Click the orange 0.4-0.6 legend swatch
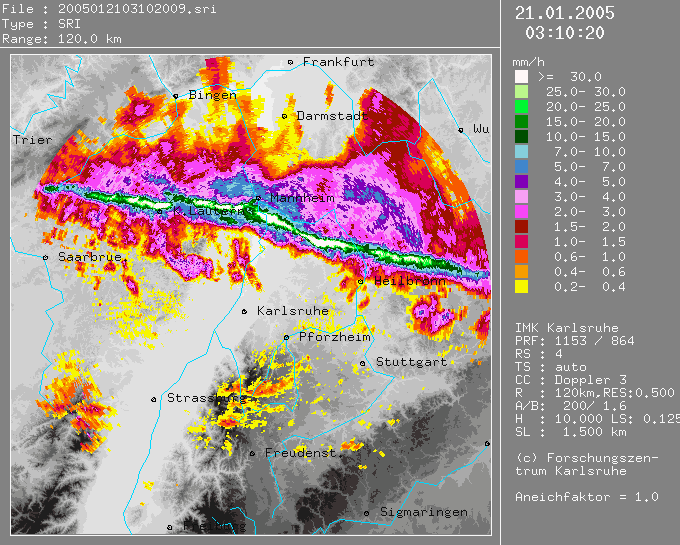The width and height of the screenshot is (680, 545). pos(521,271)
